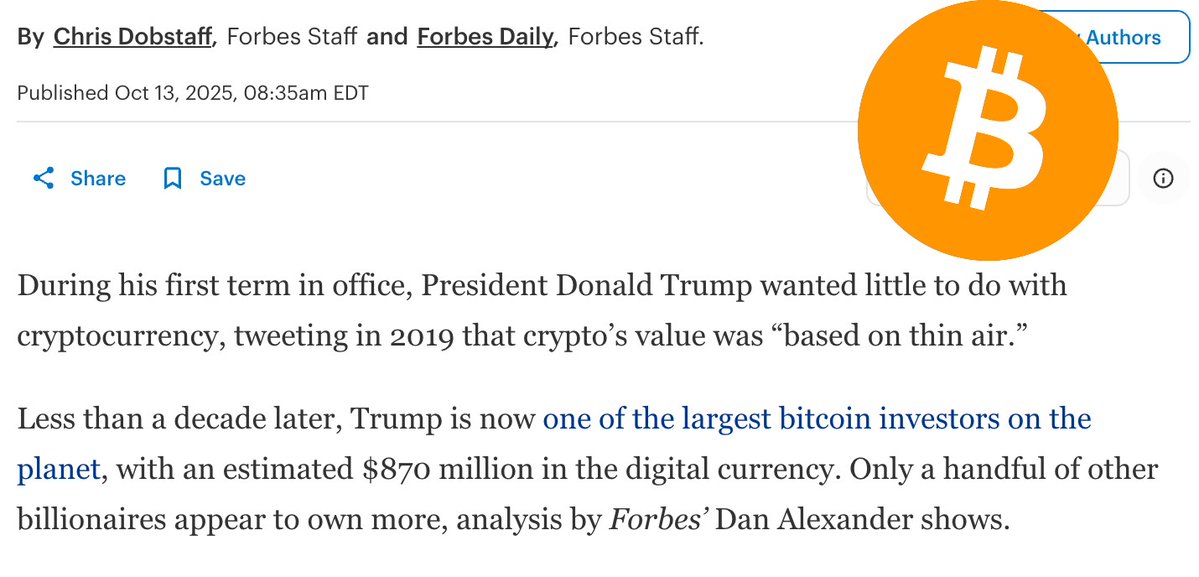Open the circled info icon
Screen dimensions: 1199x577
point(1162,179)
